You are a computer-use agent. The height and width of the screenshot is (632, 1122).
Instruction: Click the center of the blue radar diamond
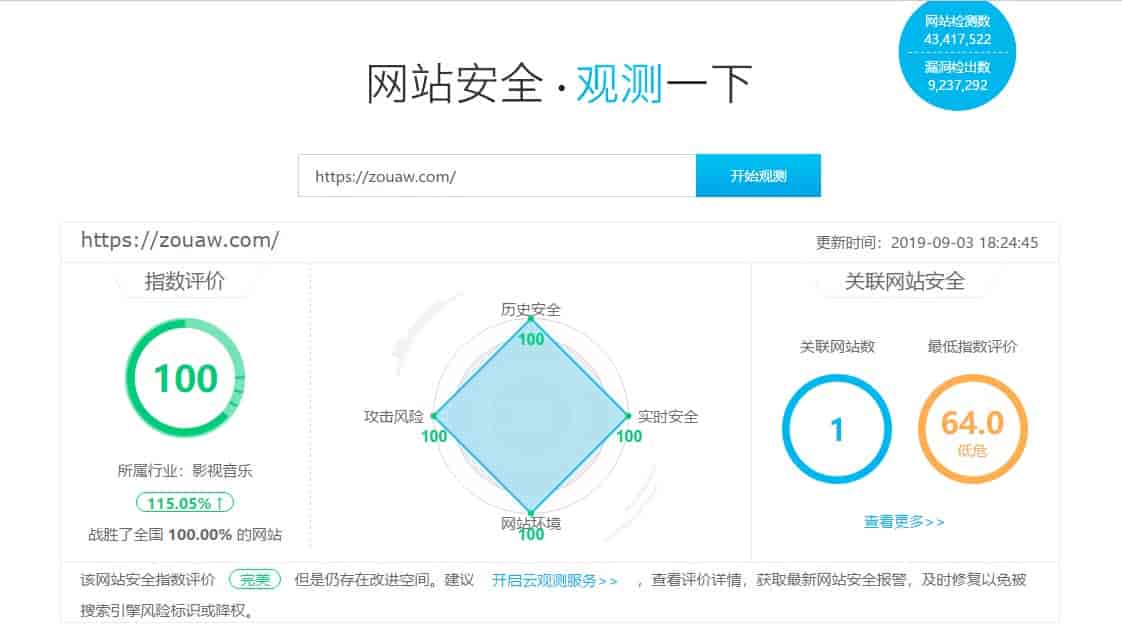(530, 415)
